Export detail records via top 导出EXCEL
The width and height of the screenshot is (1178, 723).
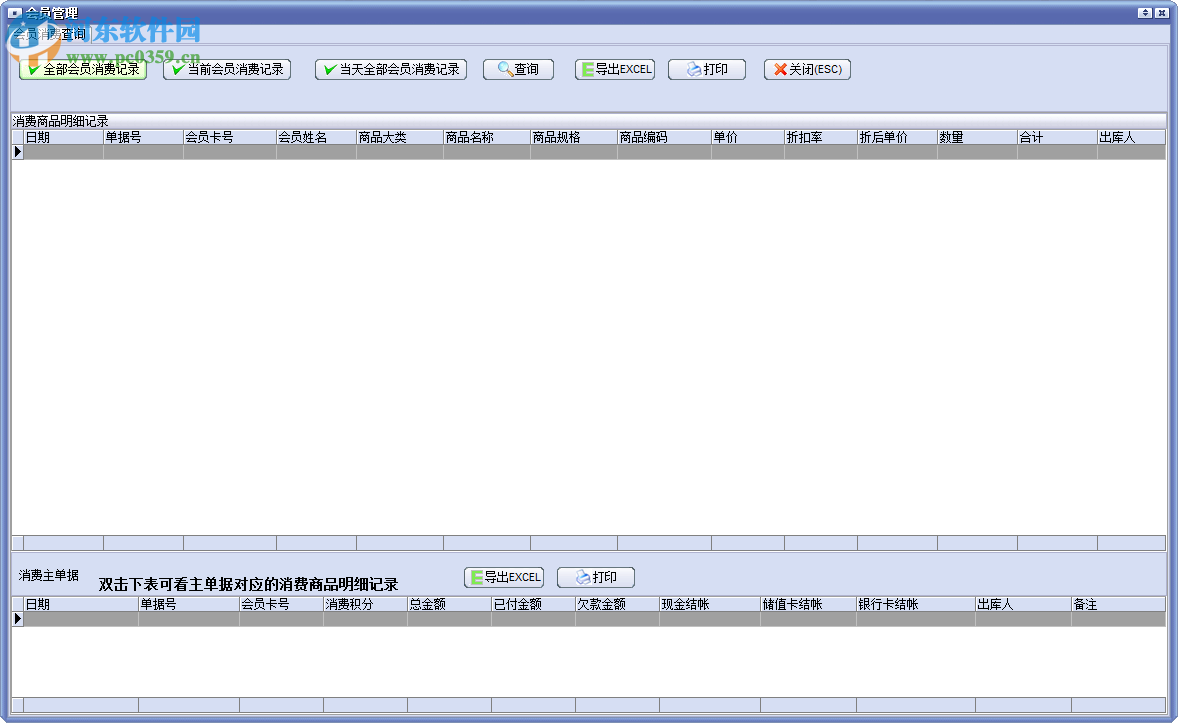tap(615, 69)
